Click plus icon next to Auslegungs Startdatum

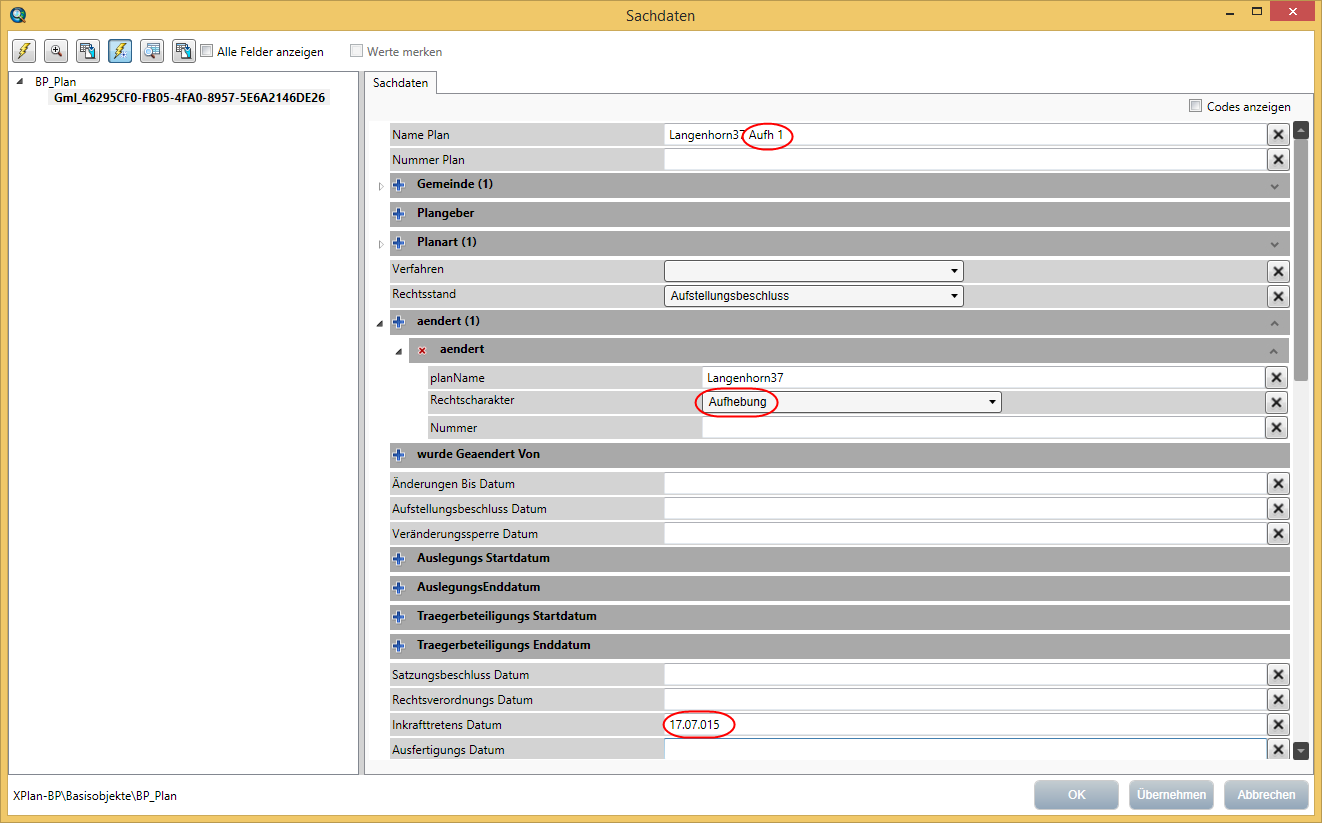[399, 559]
